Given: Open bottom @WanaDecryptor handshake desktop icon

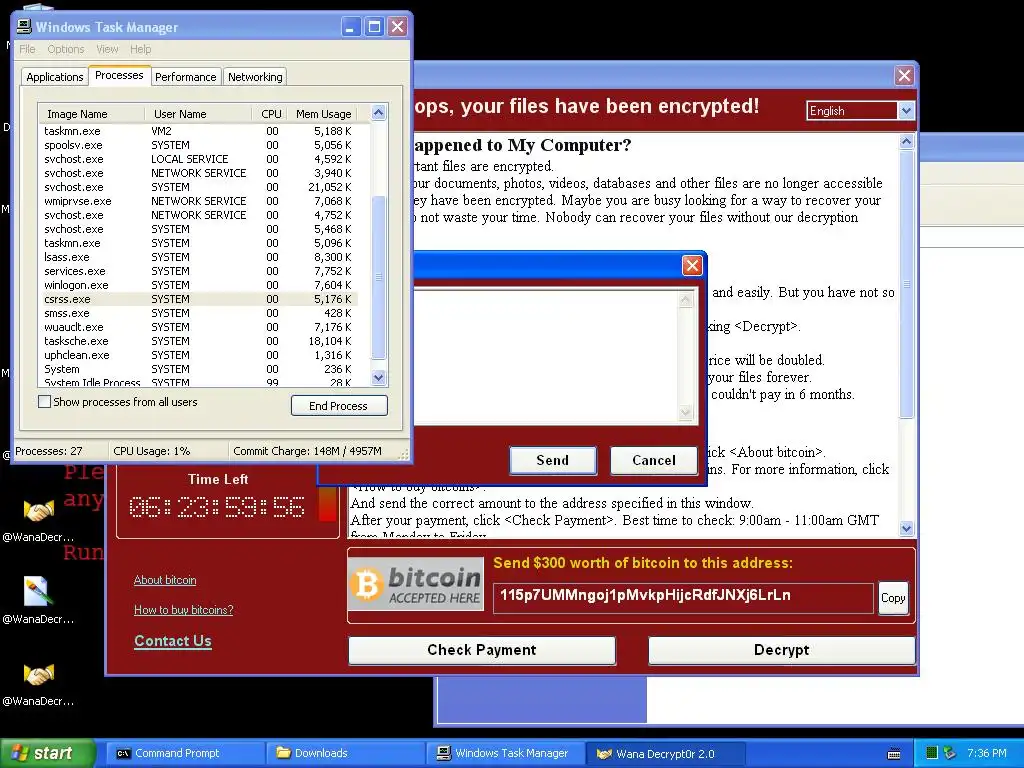Looking at the screenshot, I should [39, 674].
